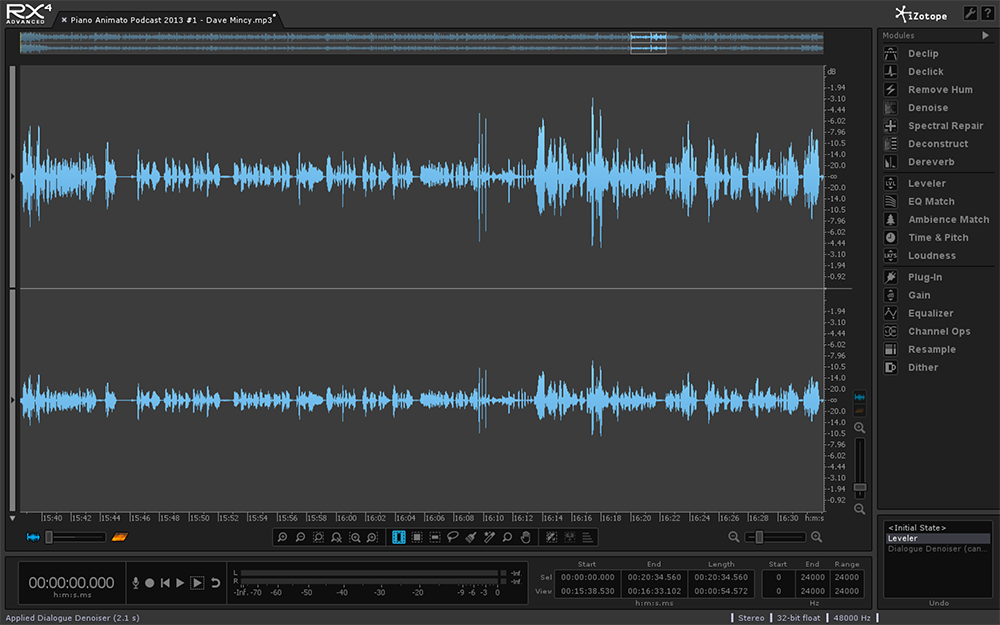The height and width of the screenshot is (625, 1000).
Task: Collapse the channel area with bottom-left triangle
Action: pos(12,518)
